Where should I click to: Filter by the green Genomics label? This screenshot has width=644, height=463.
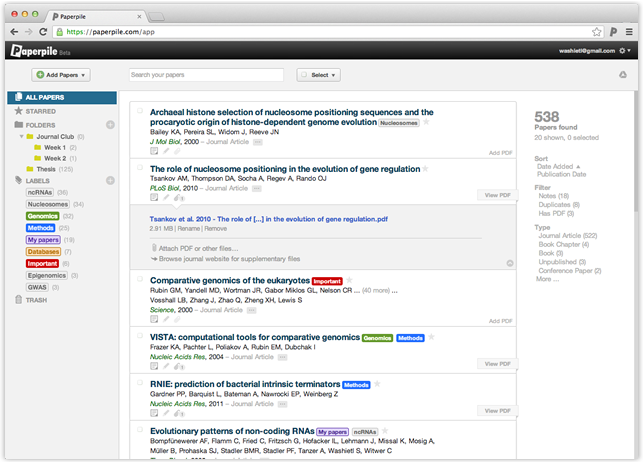43,215
